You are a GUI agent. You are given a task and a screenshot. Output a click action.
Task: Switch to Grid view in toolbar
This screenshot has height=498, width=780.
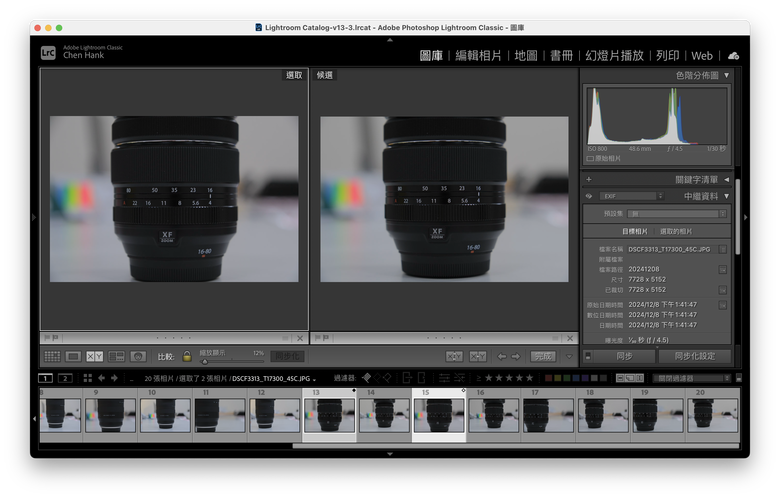tap(52, 356)
